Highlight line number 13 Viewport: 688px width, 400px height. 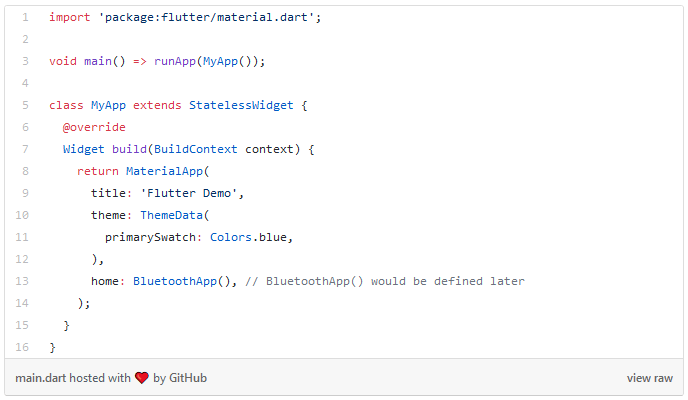click(22, 281)
